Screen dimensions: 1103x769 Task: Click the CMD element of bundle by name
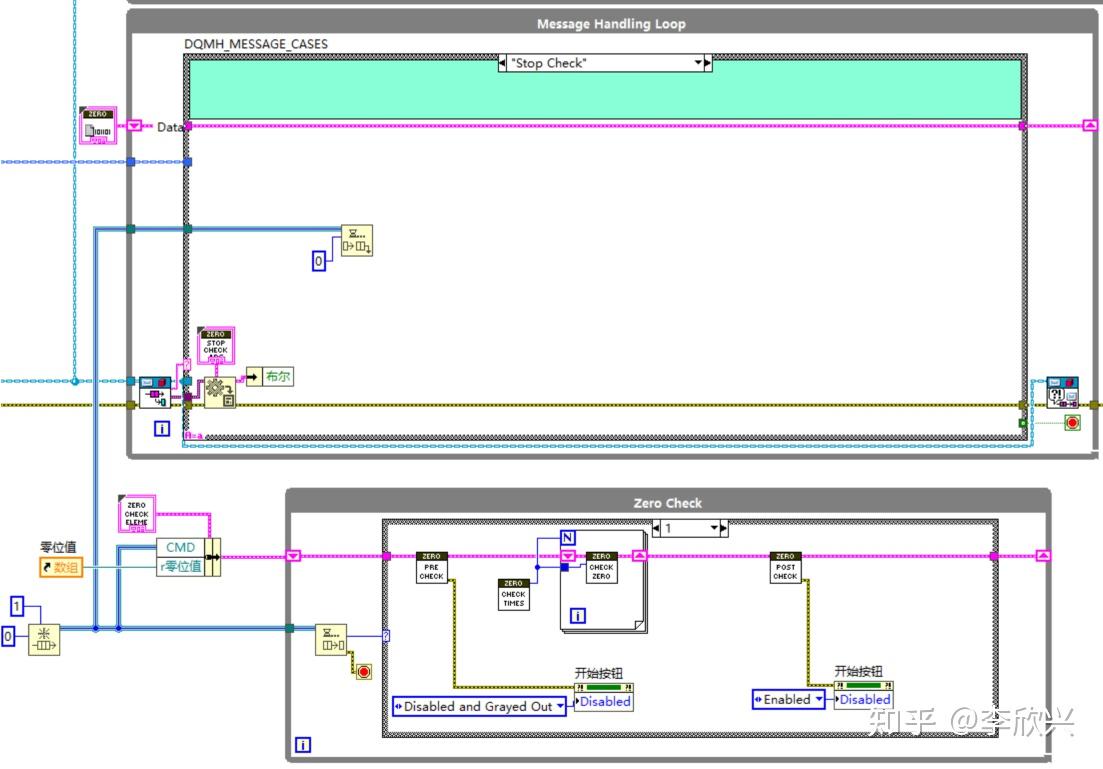tap(180, 547)
